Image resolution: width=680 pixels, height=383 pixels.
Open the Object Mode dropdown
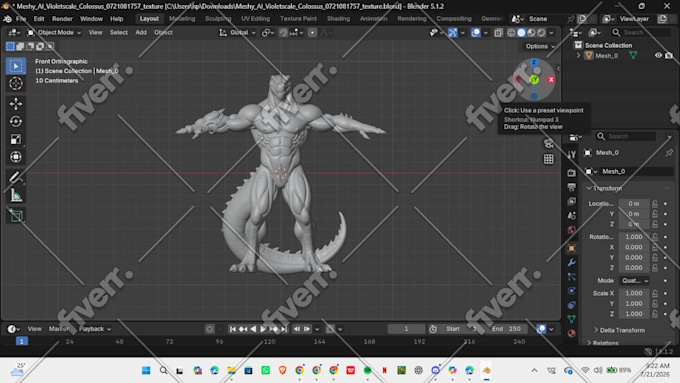[54, 33]
